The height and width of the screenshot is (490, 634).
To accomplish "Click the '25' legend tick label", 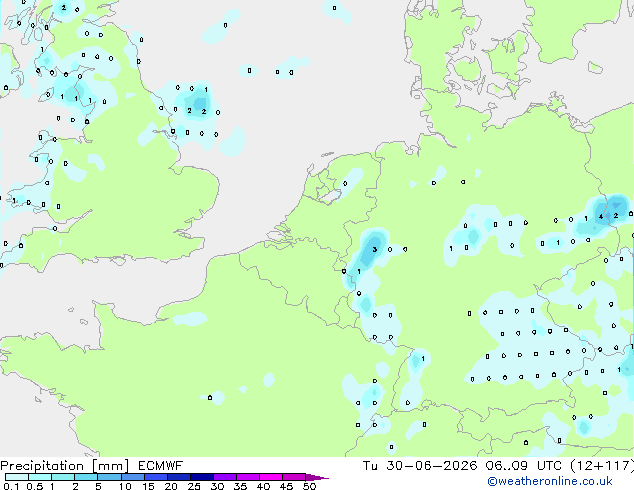I will [194, 486].
